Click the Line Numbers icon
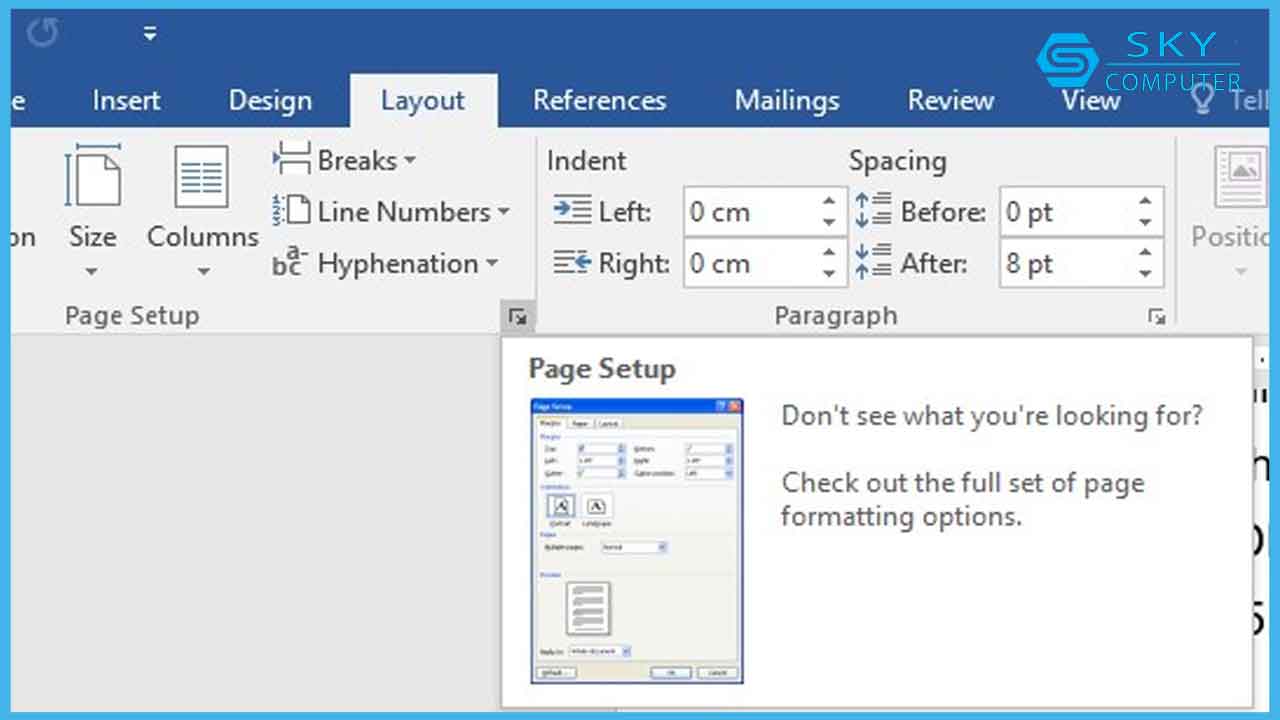Viewport: 1280px width, 720px height. point(292,211)
